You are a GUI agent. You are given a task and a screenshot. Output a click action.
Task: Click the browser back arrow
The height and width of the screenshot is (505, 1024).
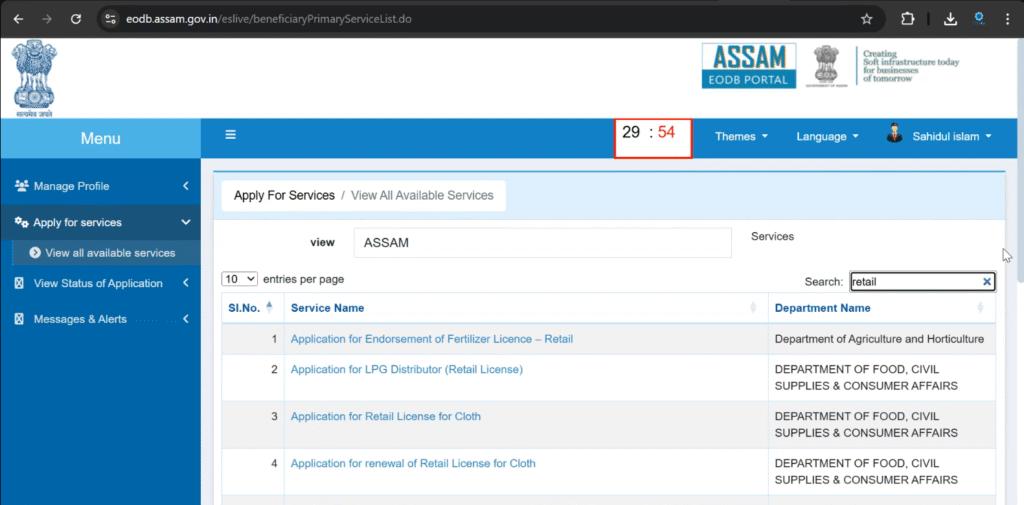coord(18,19)
